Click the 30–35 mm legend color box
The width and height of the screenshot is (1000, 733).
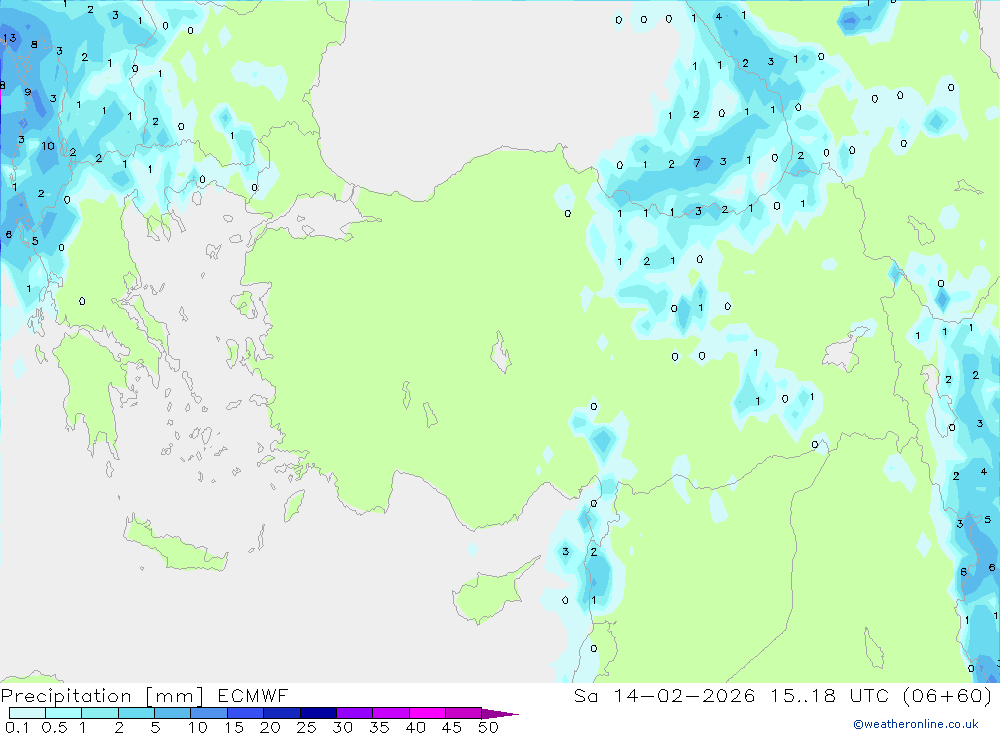[x=354, y=713]
